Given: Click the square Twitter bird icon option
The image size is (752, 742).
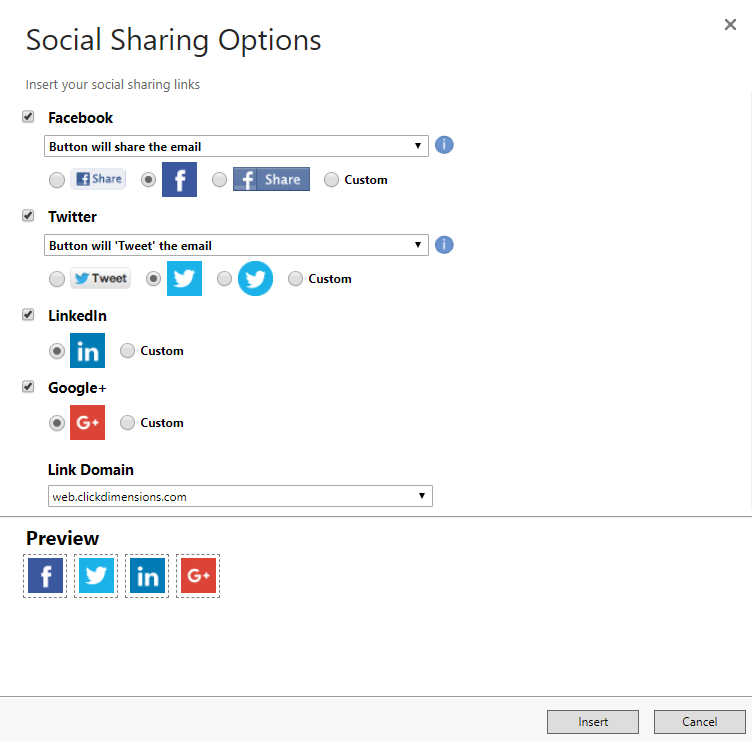Looking at the screenshot, I should (184, 279).
